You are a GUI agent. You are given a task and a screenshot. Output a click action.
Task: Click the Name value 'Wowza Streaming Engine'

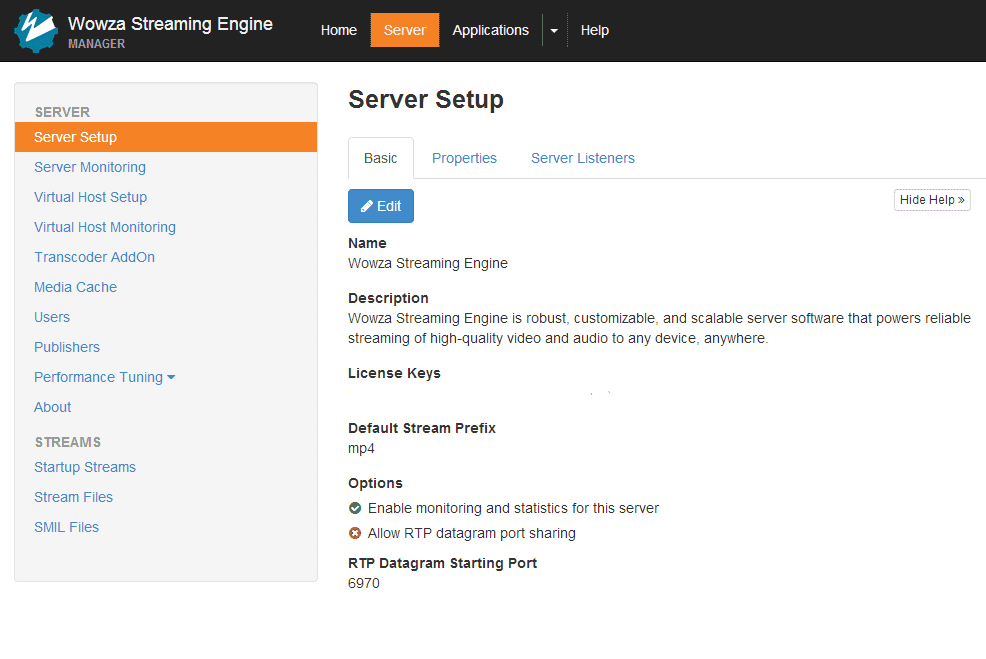pyautogui.click(x=428, y=263)
